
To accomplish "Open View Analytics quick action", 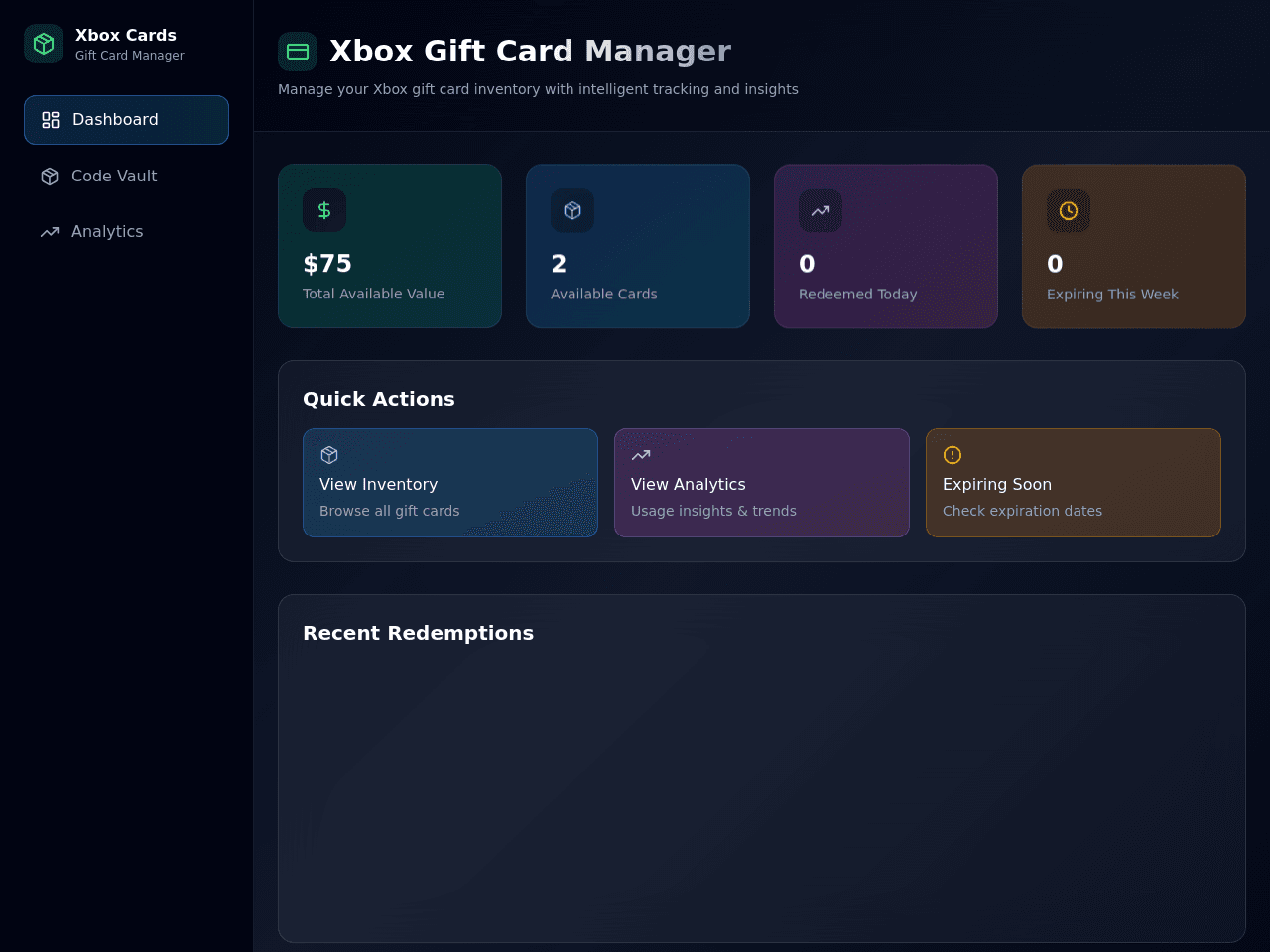I will pos(762,483).
